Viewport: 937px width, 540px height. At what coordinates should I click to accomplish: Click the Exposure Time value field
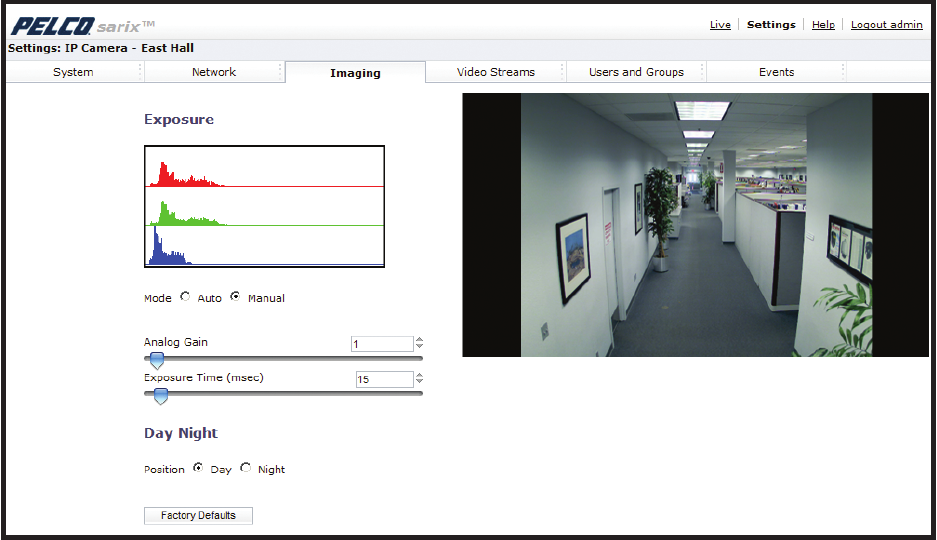[x=384, y=380]
